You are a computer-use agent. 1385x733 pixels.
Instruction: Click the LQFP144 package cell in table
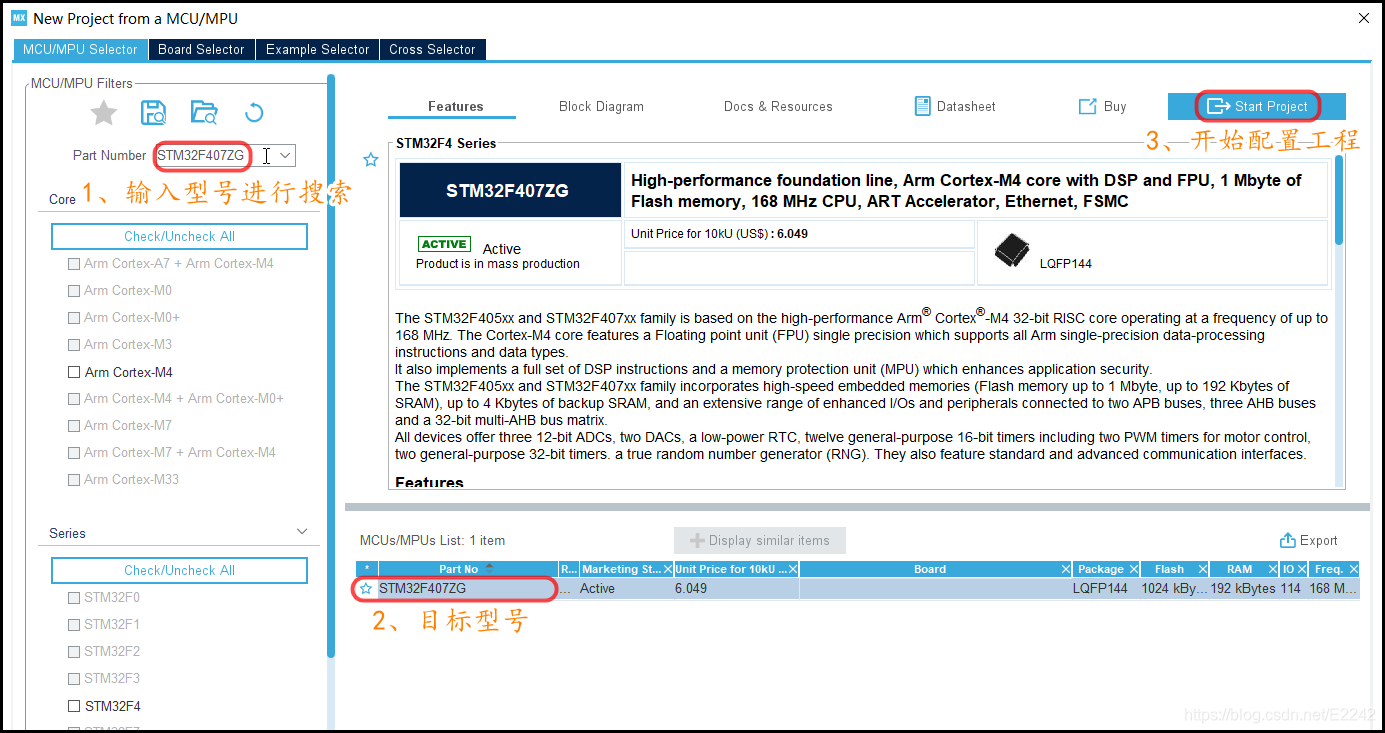point(1106,589)
